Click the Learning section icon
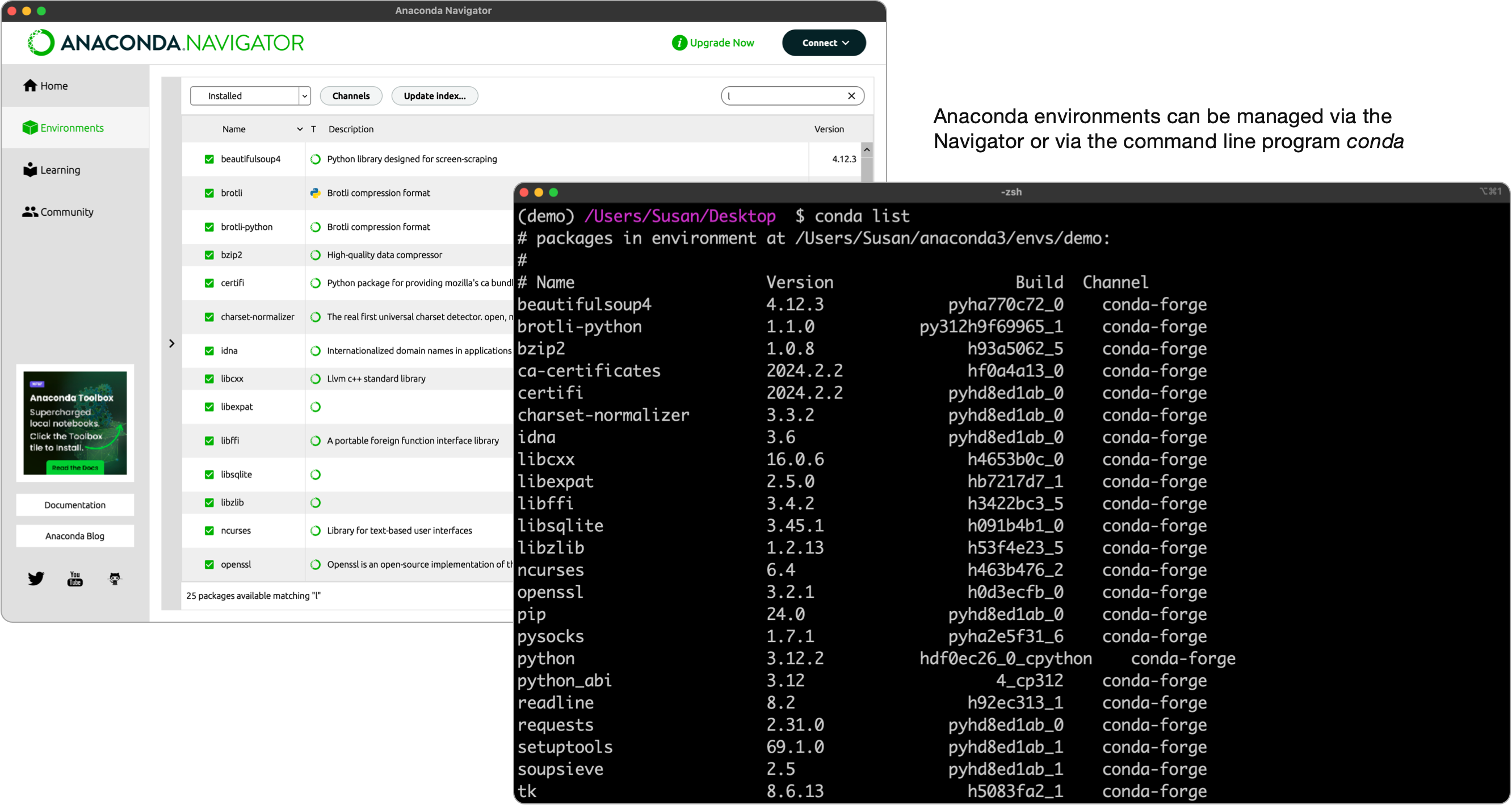 (29, 169)
